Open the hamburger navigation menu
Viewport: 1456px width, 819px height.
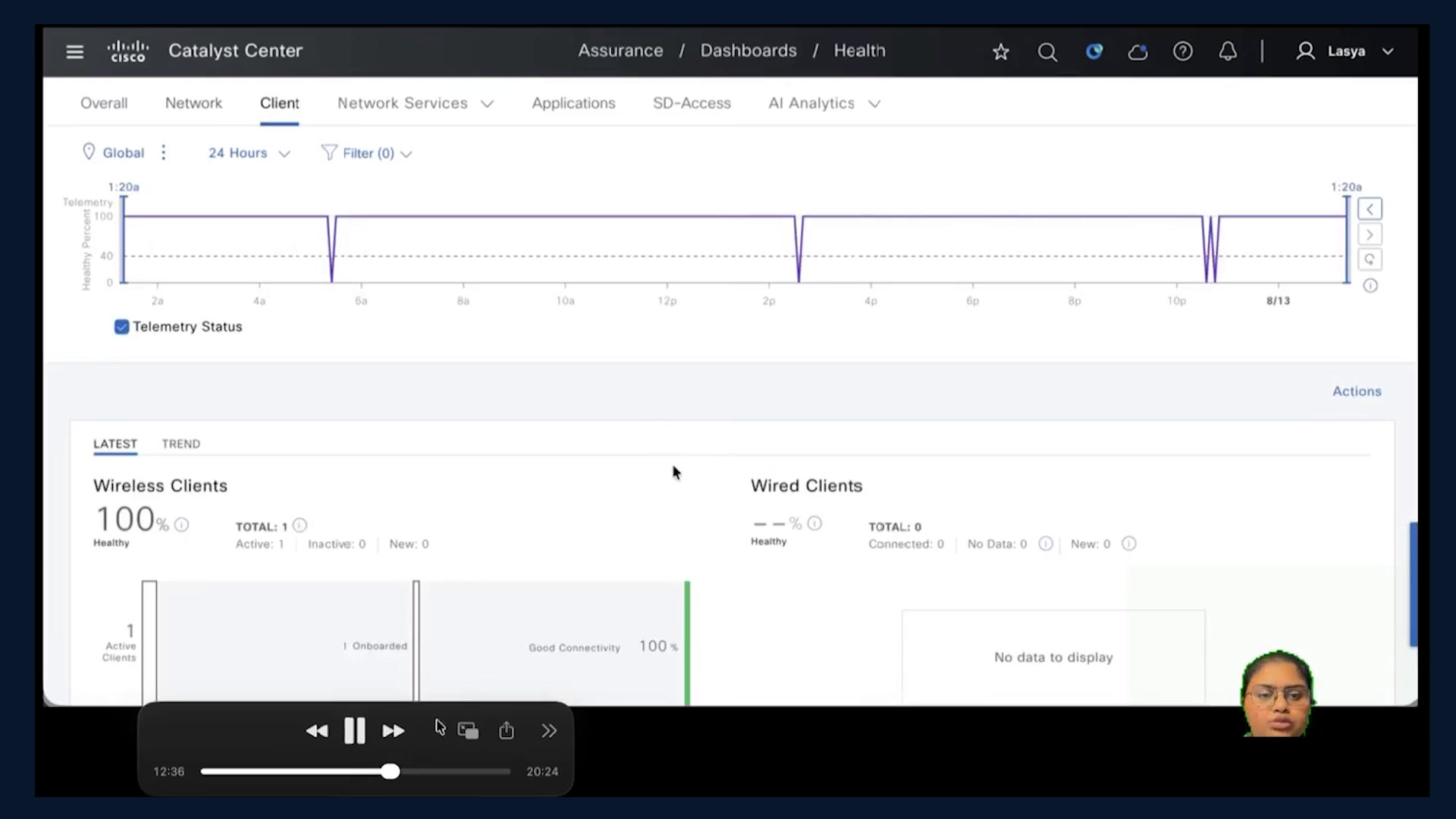pos(74,52)
